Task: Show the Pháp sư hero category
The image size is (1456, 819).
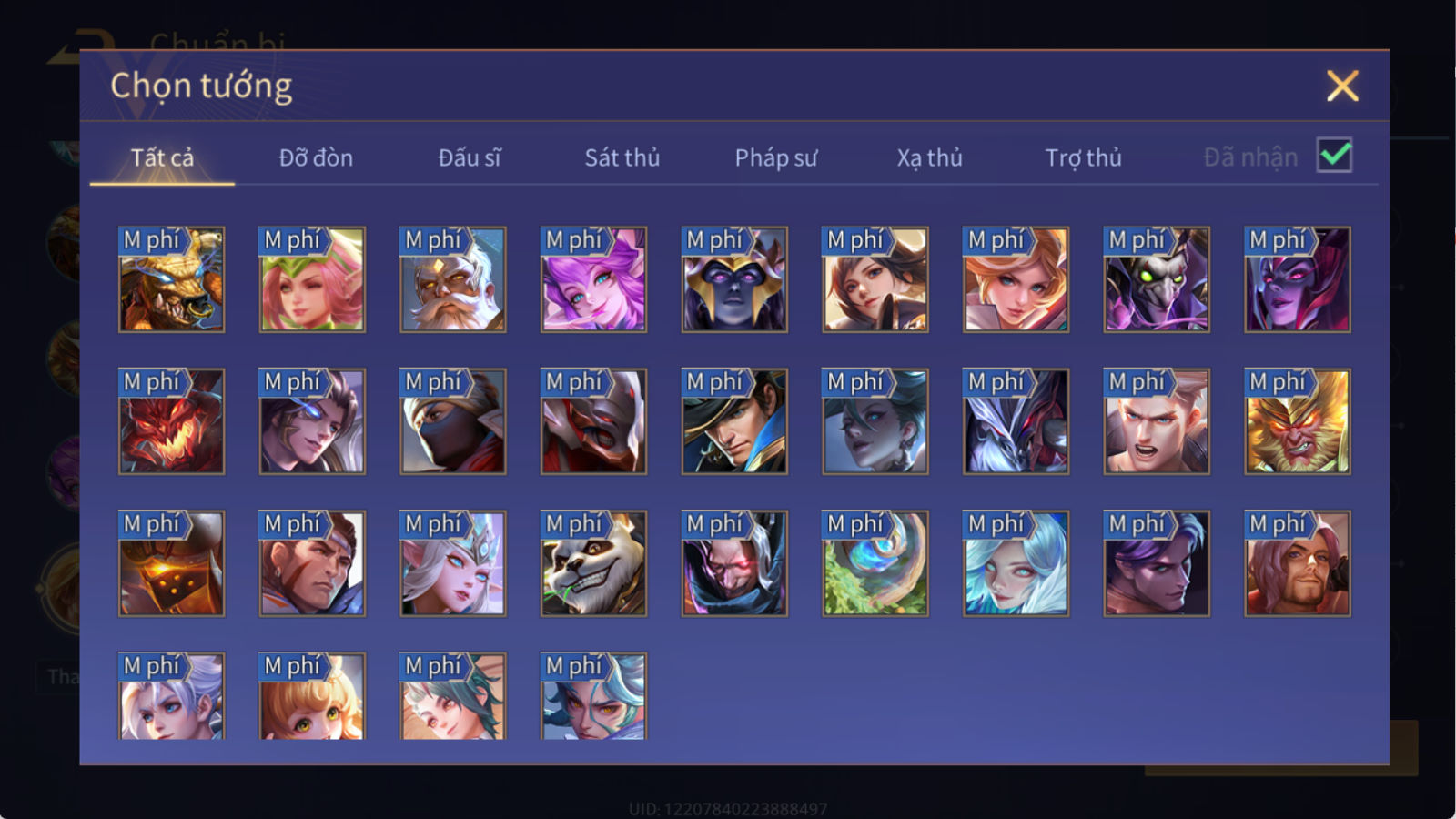Action: (x=776, y=157)
